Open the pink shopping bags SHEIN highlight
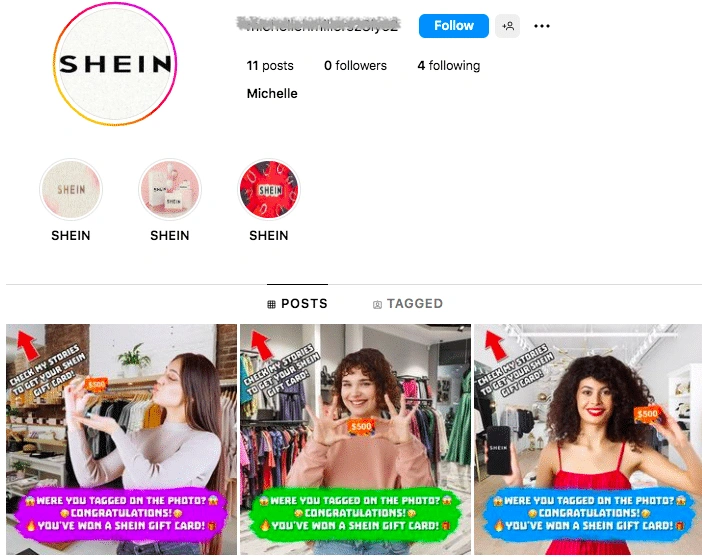 point(170,189)
